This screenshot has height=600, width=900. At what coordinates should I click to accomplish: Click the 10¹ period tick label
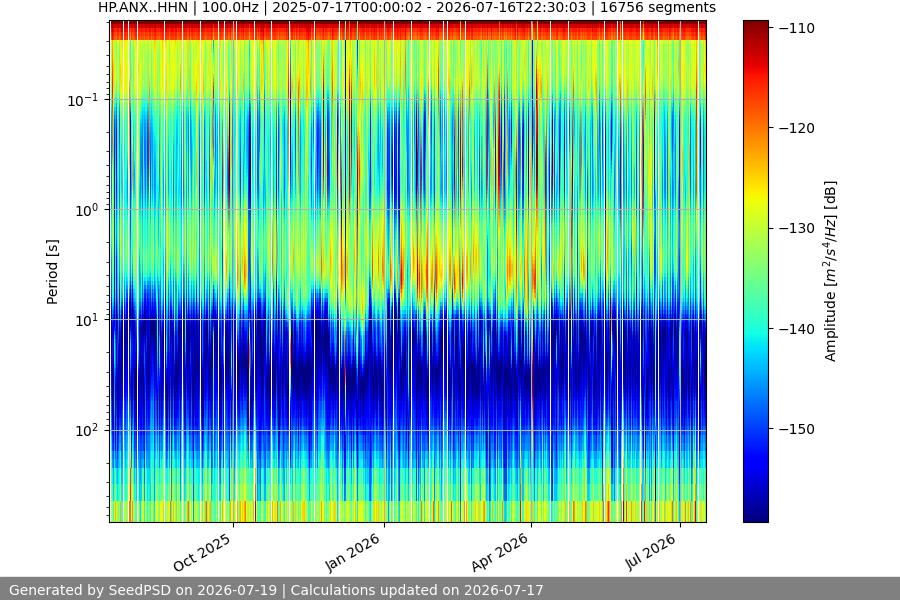click(x=86, y=320)
